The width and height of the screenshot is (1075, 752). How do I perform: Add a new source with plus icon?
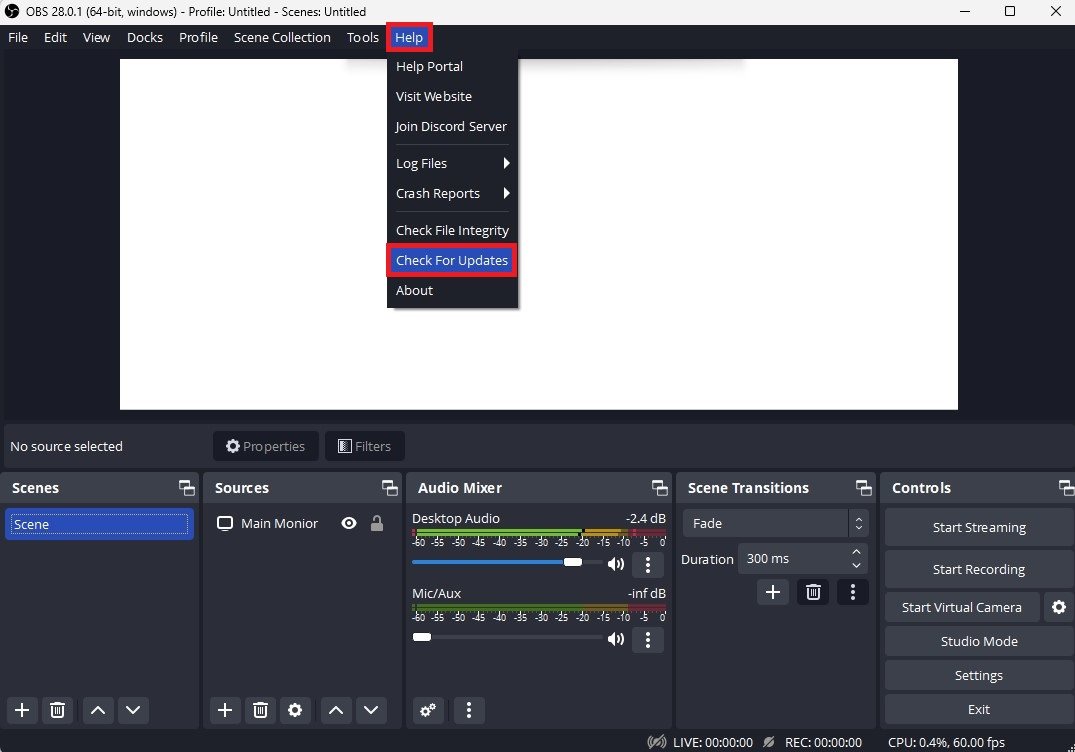point(225,710)
